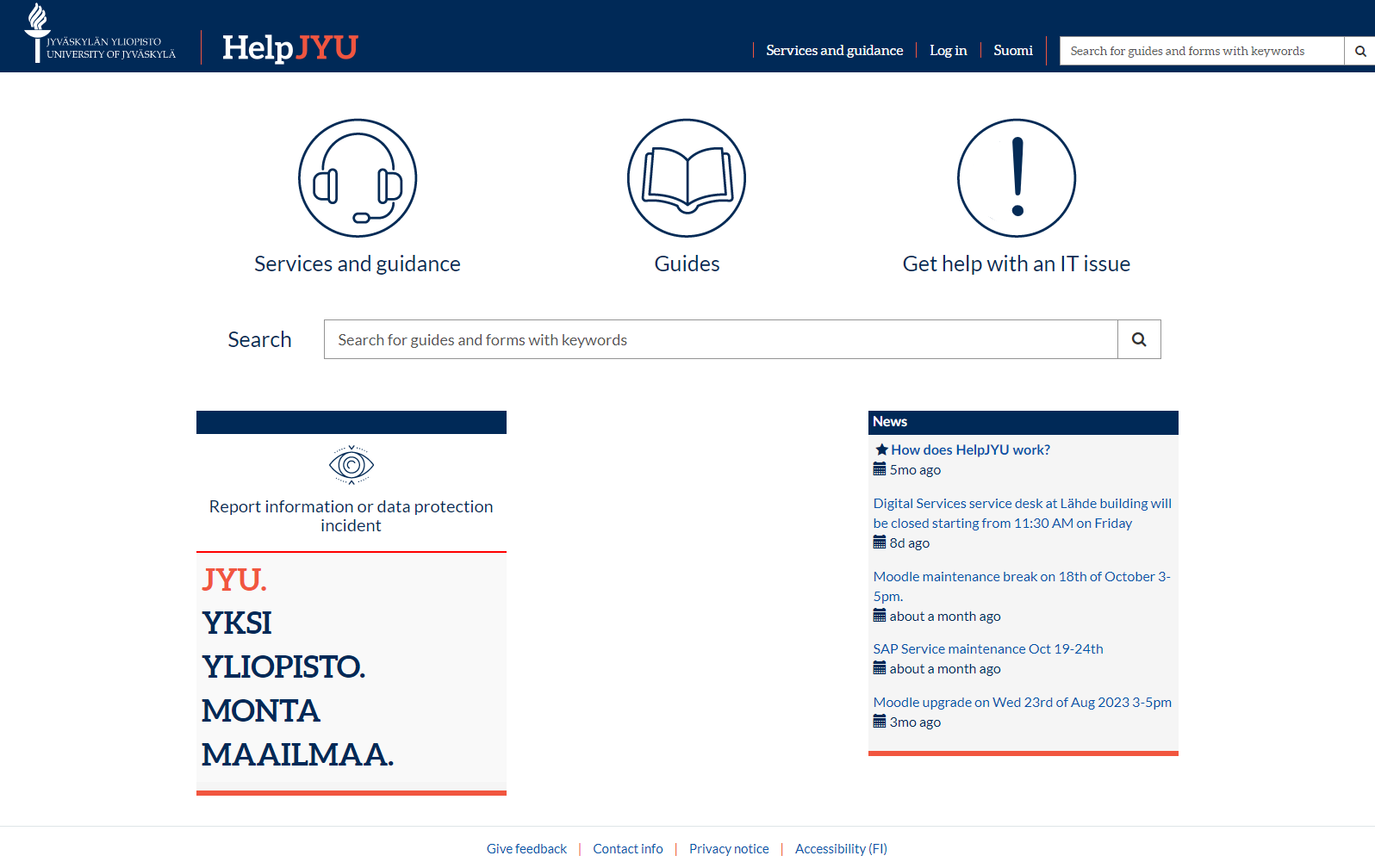Open Moodle upgrade Wed 23rd of Aug news
This screenshot has width=1375, height=868.
pos(1023,702)
